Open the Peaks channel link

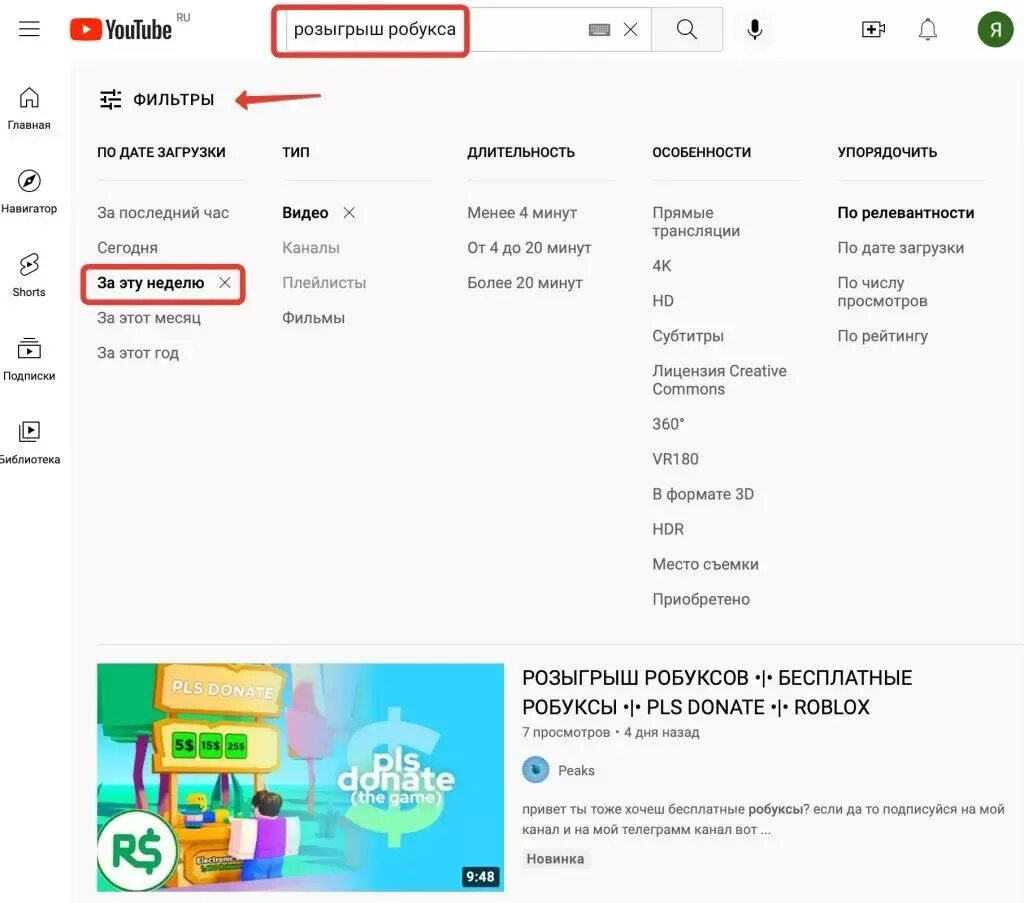tap(576, 770)
